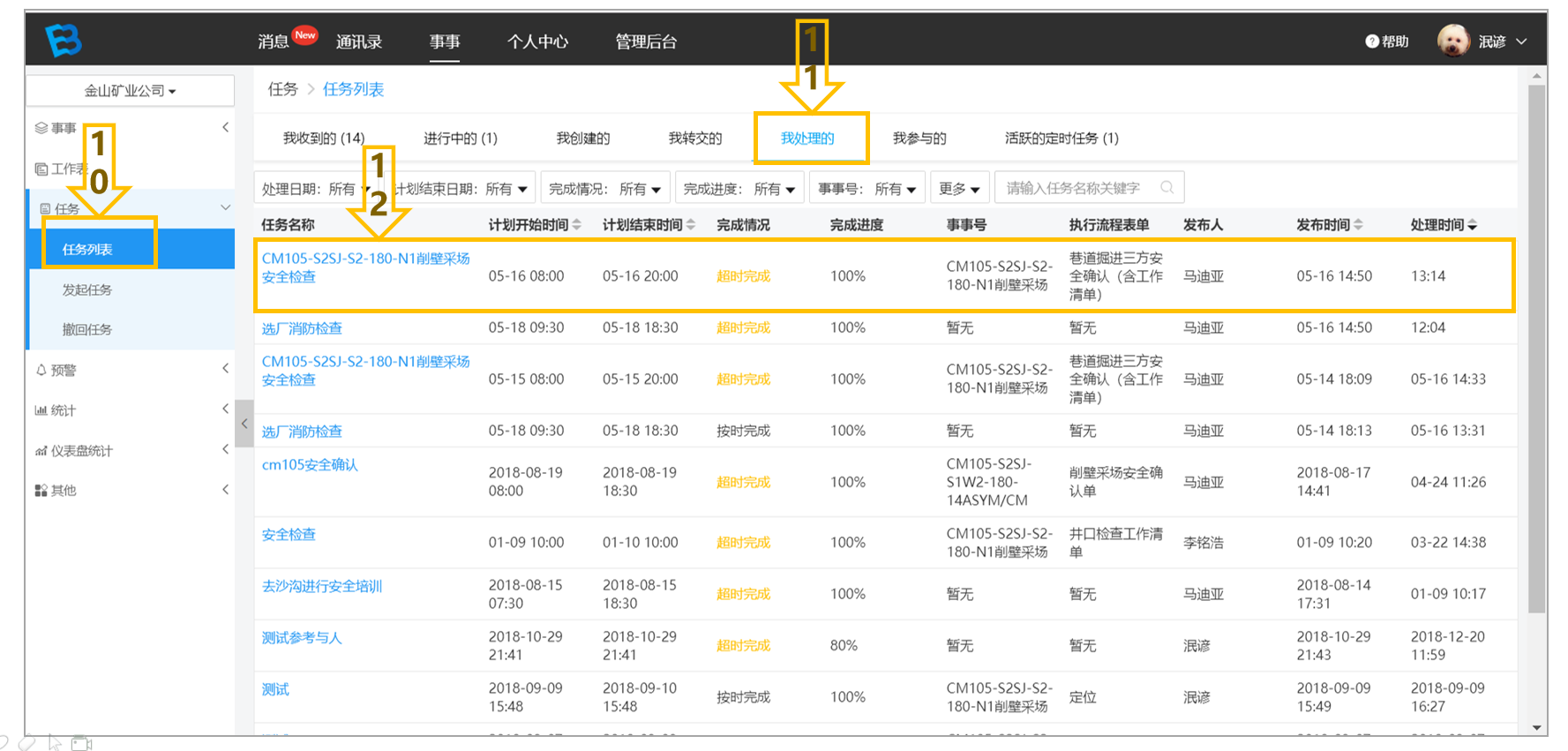
Task: Switch to 我创建的 tab
Action: pyautogui.click(x=582, y=138)
